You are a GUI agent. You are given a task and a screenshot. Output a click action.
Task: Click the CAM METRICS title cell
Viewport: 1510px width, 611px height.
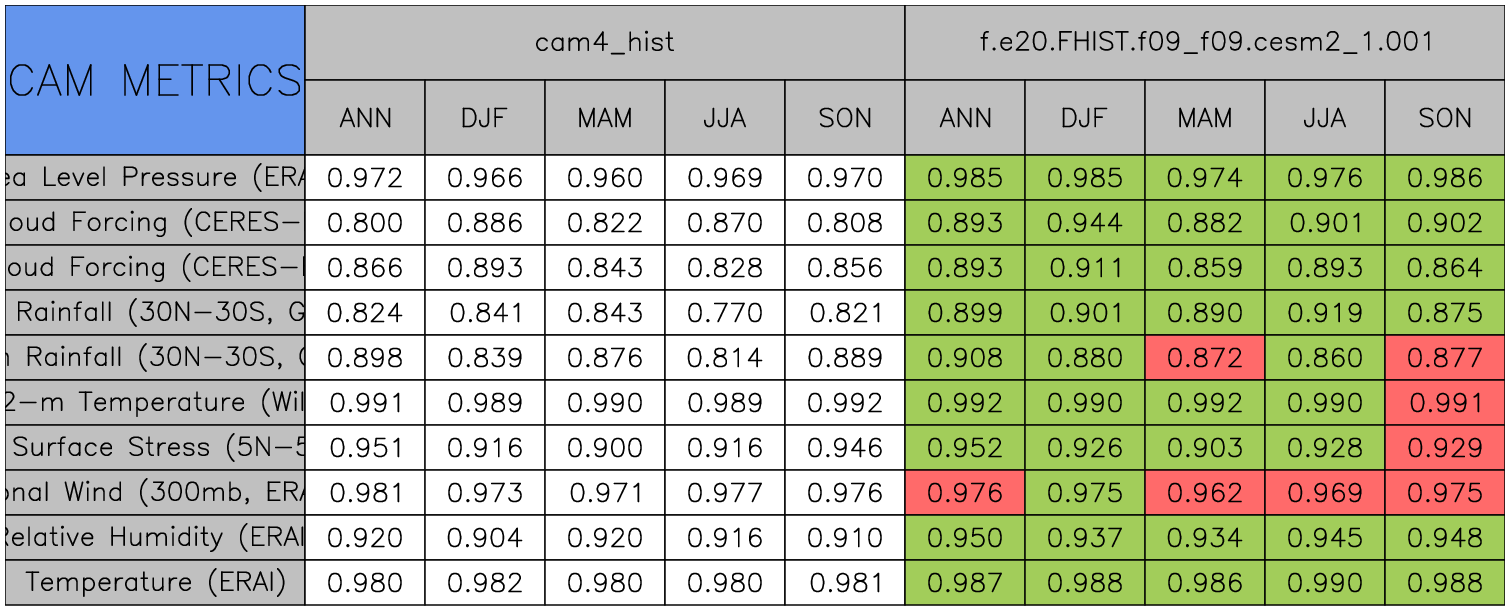pos(155,80)
